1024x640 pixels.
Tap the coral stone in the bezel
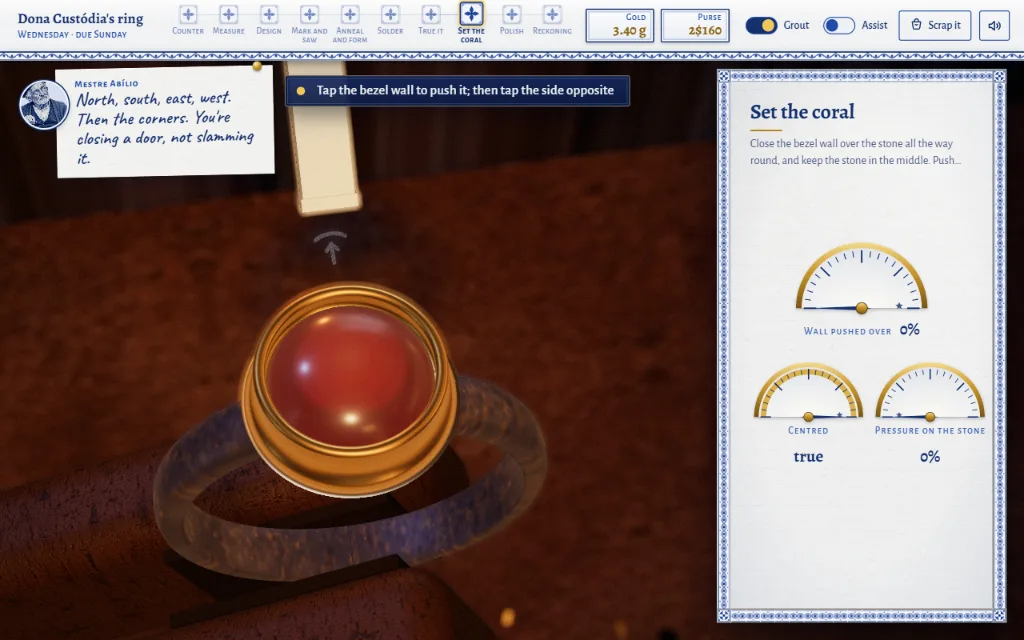click(351, 377)
